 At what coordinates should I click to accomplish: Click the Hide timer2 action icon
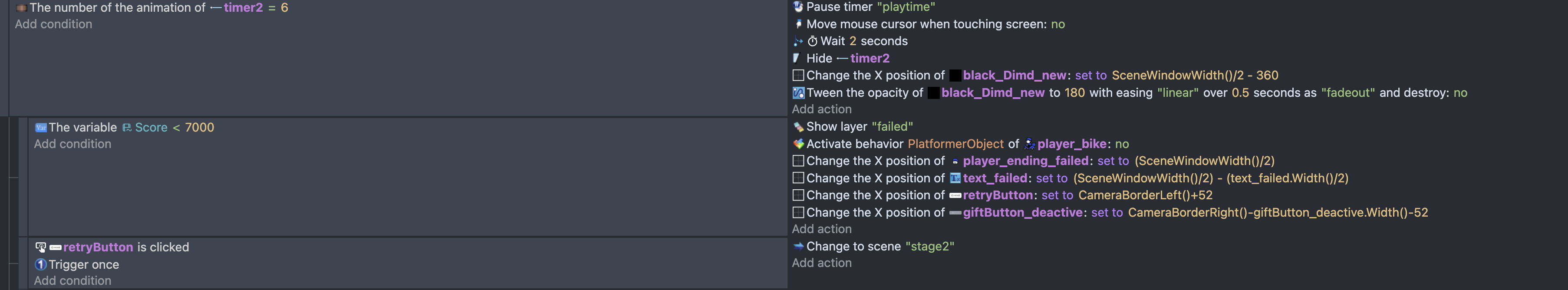click(x=797, y=58)
